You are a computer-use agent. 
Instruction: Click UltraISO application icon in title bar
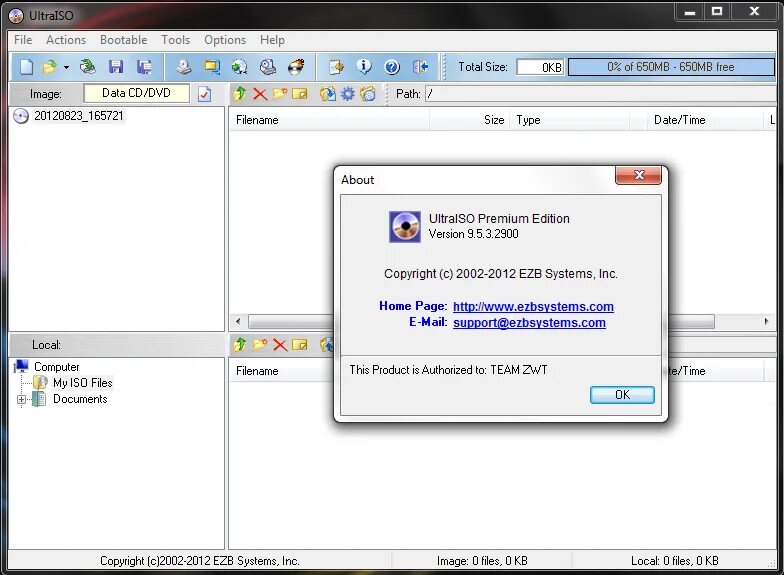16,16
